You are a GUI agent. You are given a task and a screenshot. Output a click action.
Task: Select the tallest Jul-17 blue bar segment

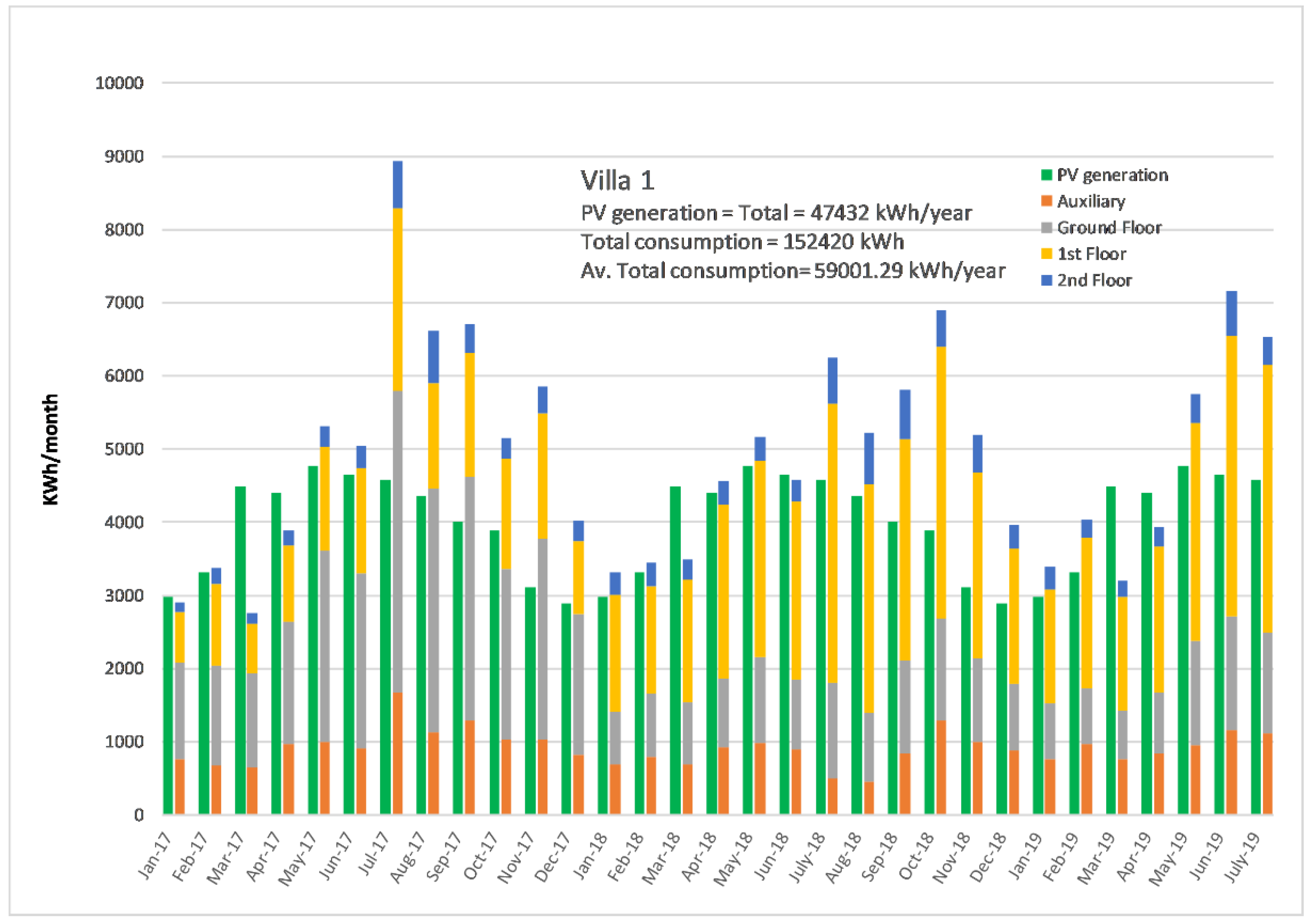click(398, 185)
